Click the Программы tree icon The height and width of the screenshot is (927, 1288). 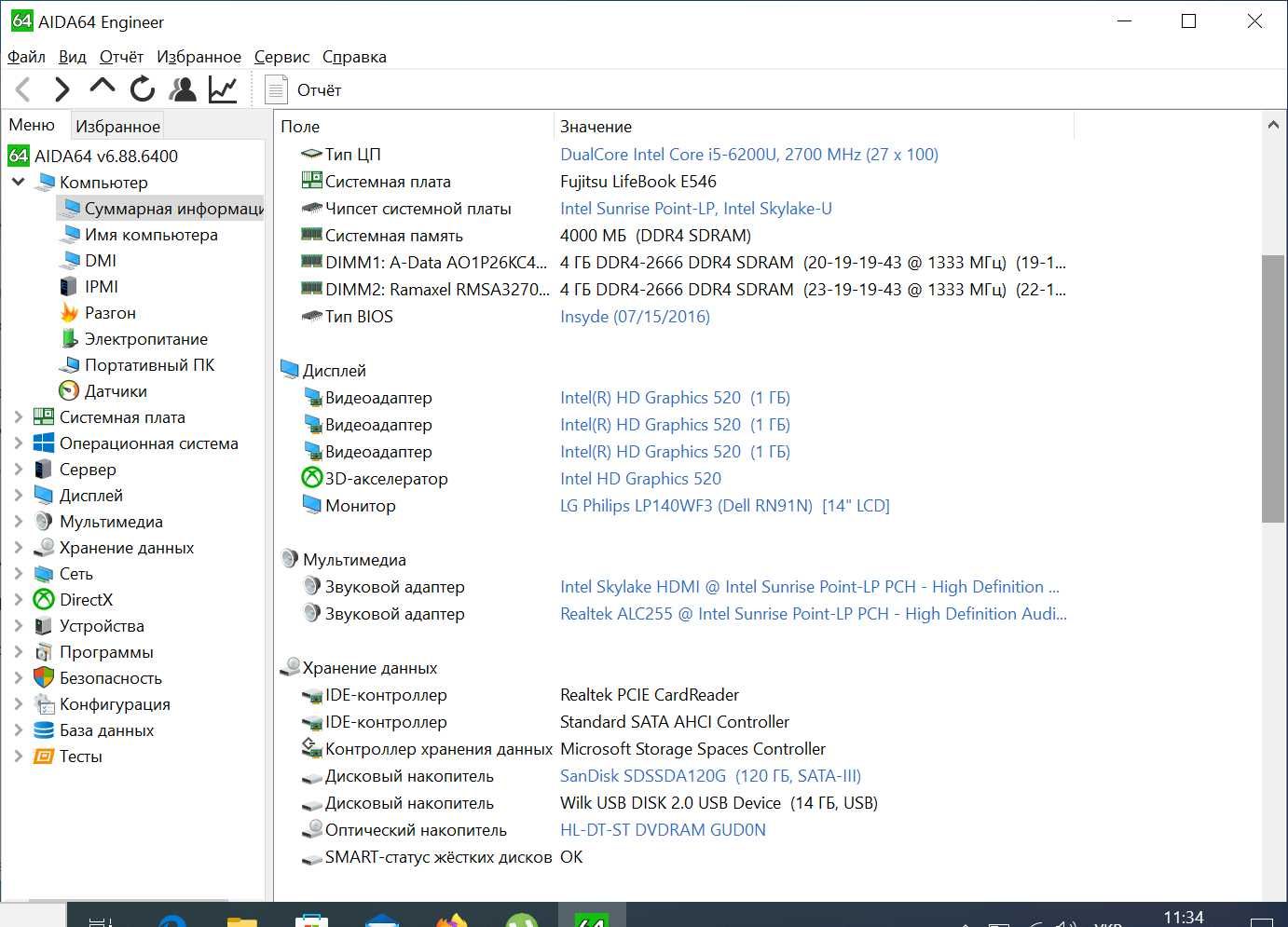[x=44, y=652]
